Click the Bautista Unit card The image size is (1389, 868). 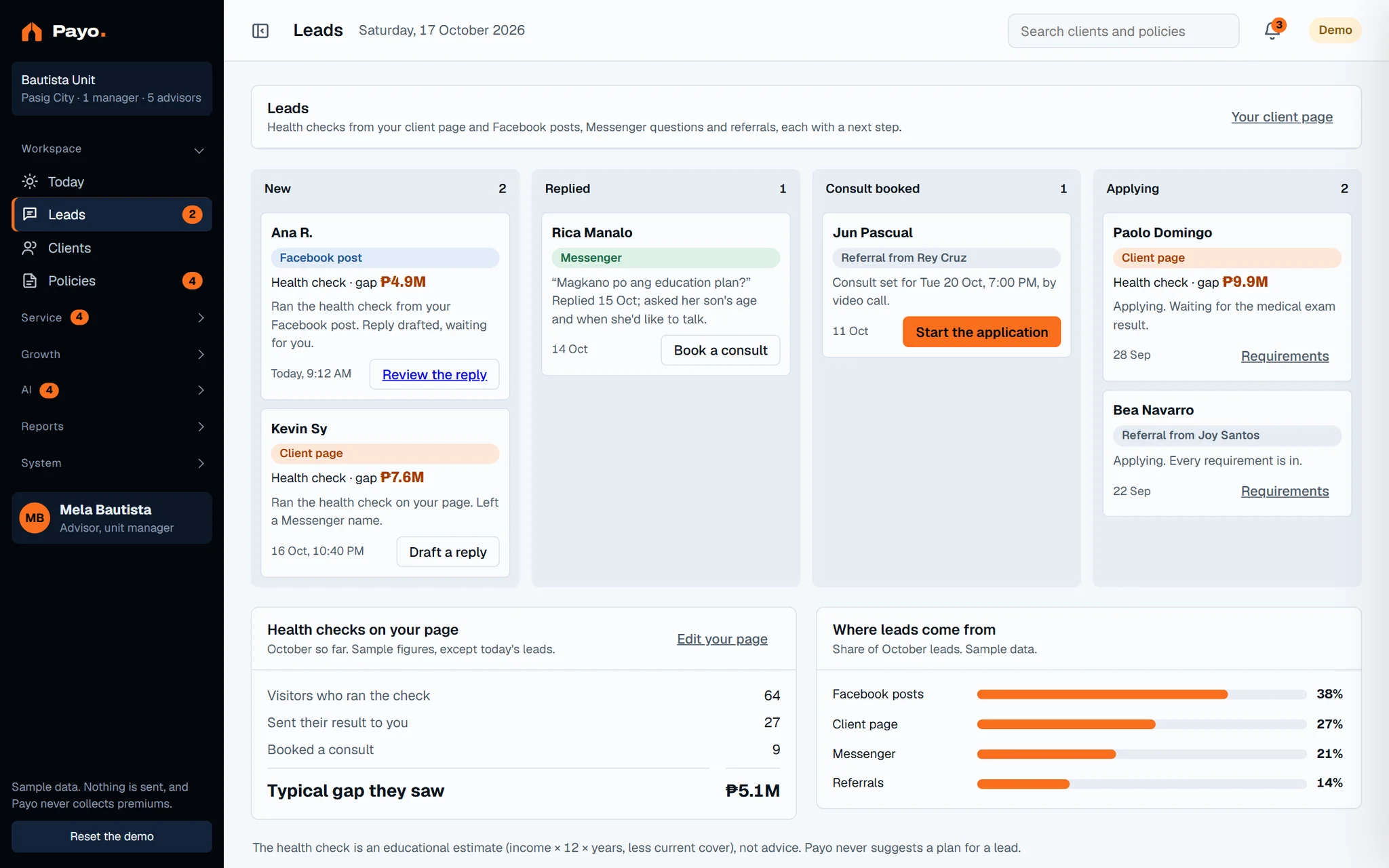pyautogui.click(x=112, y=89)
